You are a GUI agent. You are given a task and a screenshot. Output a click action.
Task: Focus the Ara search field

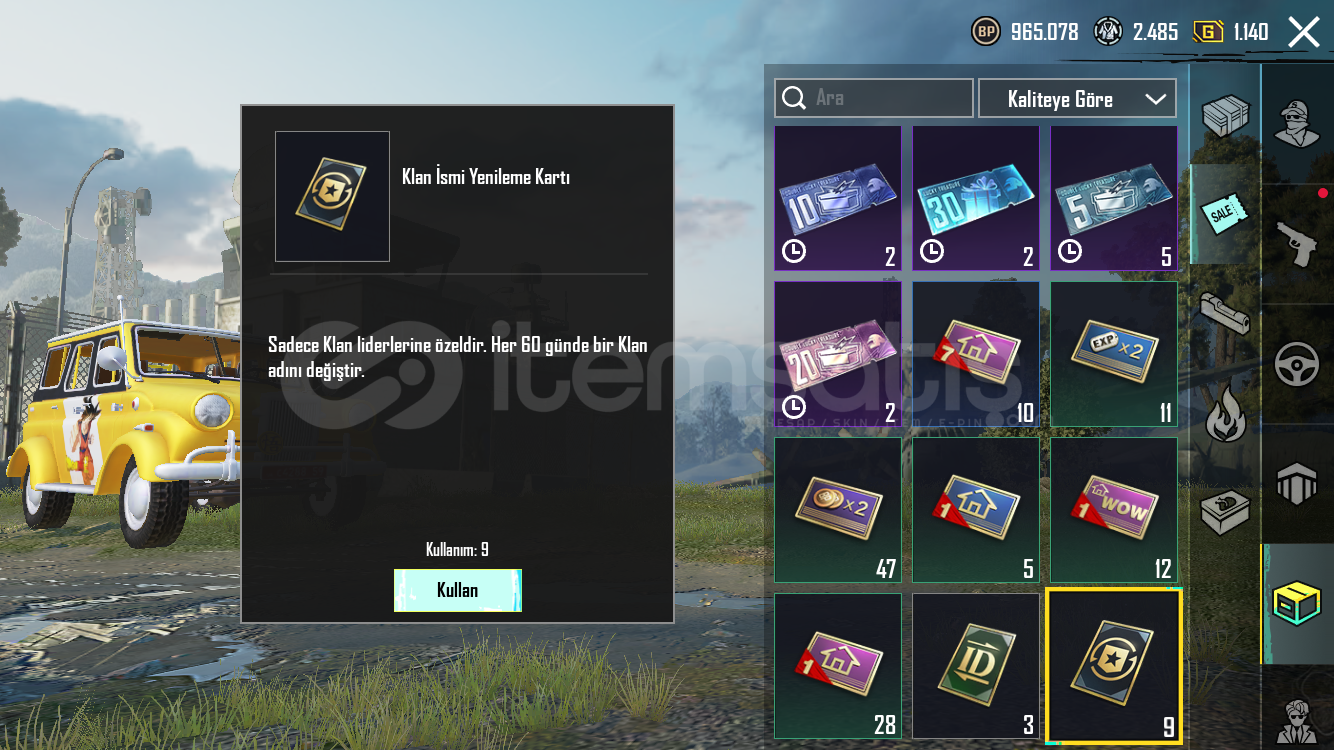click(874, 98)
